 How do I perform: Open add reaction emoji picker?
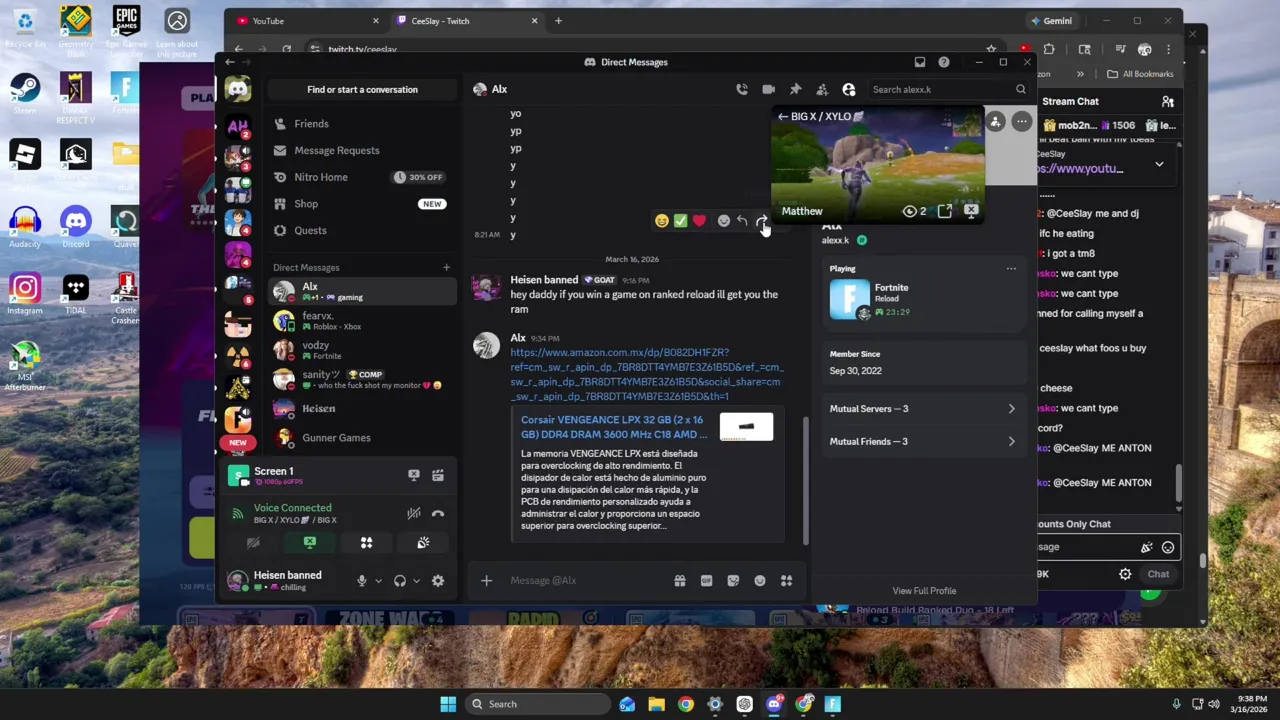[x=724, y=221]
